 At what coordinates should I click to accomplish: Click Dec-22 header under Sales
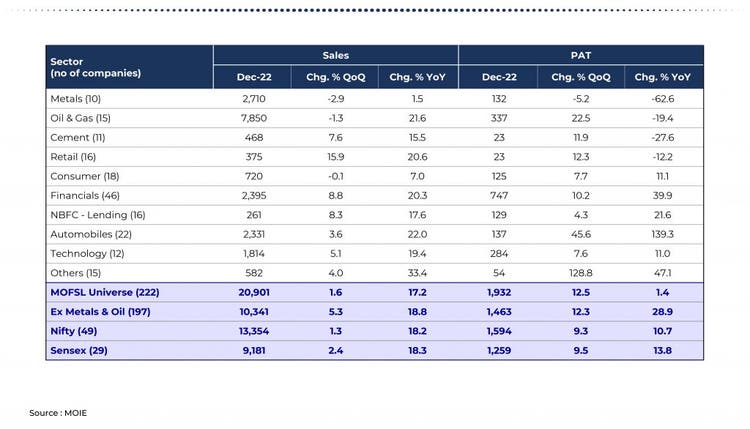pyautogui.click(x=252, y=78)
